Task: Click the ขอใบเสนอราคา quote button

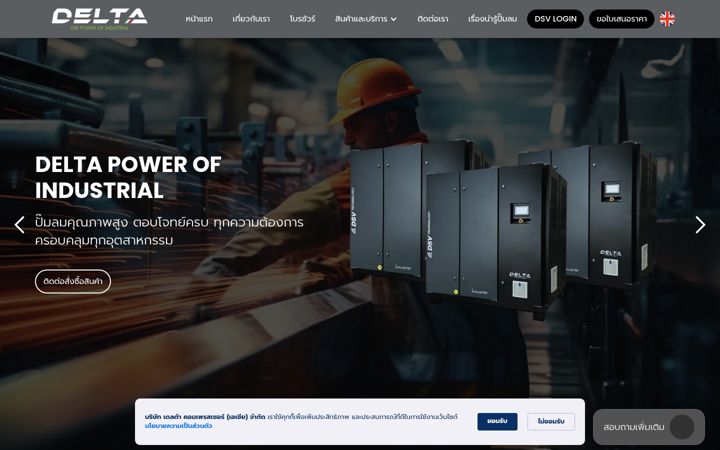Action: [x=621, y=19]
